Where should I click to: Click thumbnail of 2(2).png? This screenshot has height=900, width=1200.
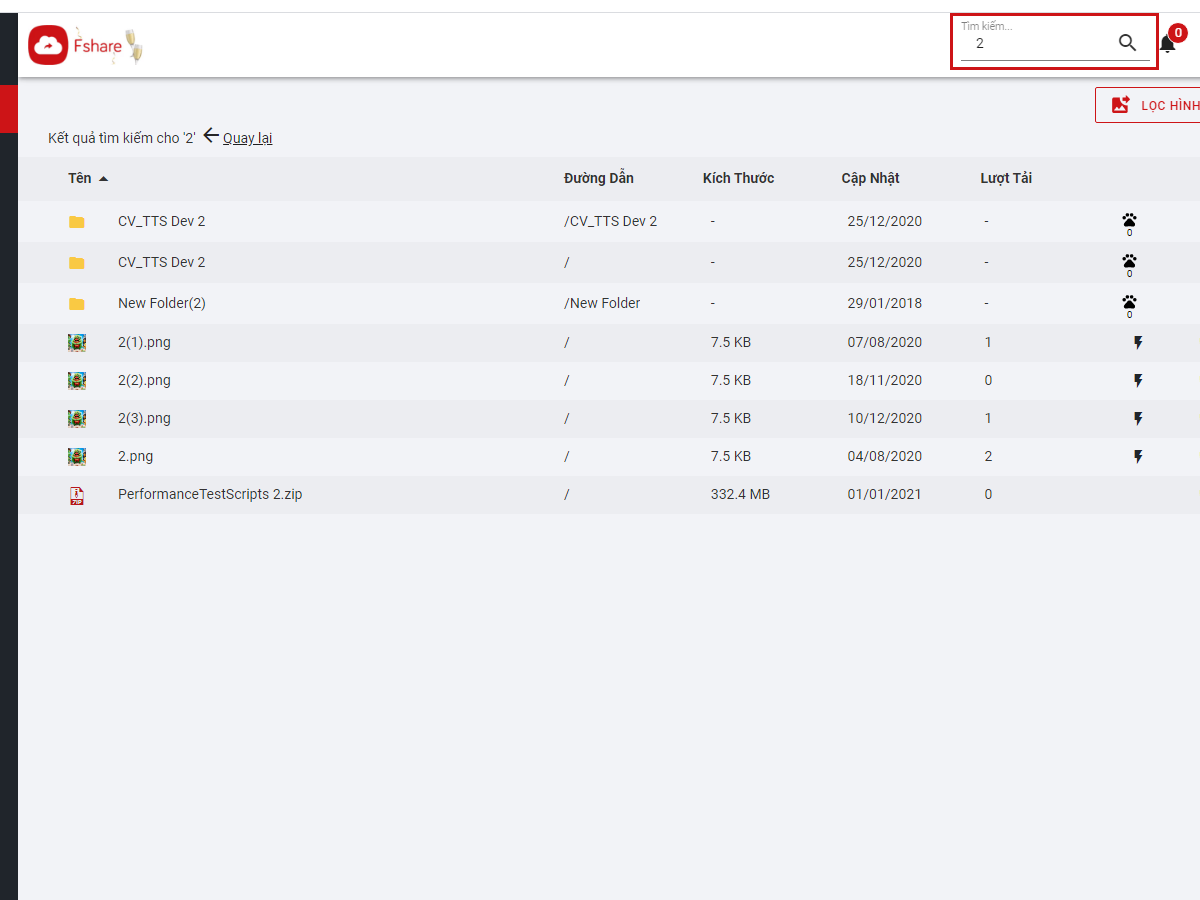click(77, 381)
